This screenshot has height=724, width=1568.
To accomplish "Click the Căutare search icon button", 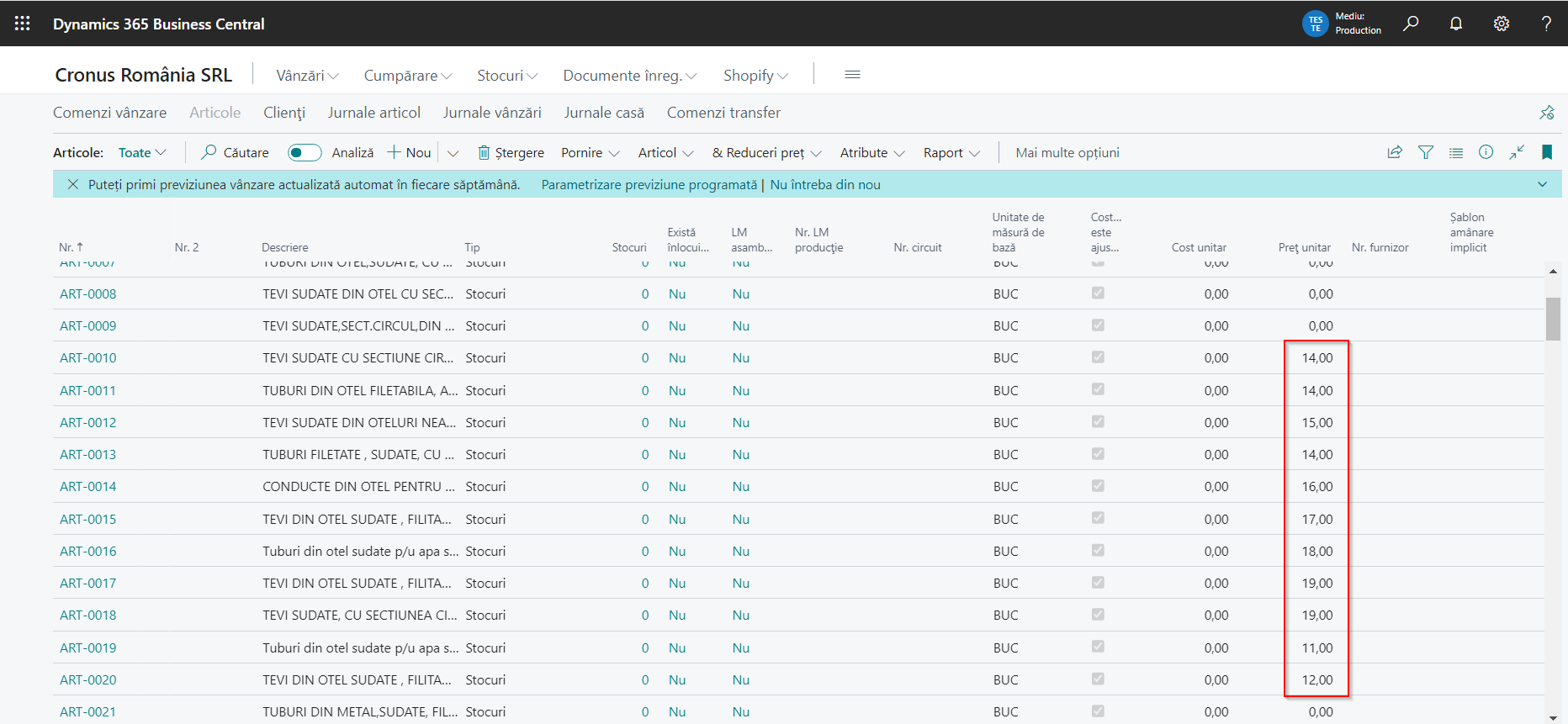I will pos(236,152).
